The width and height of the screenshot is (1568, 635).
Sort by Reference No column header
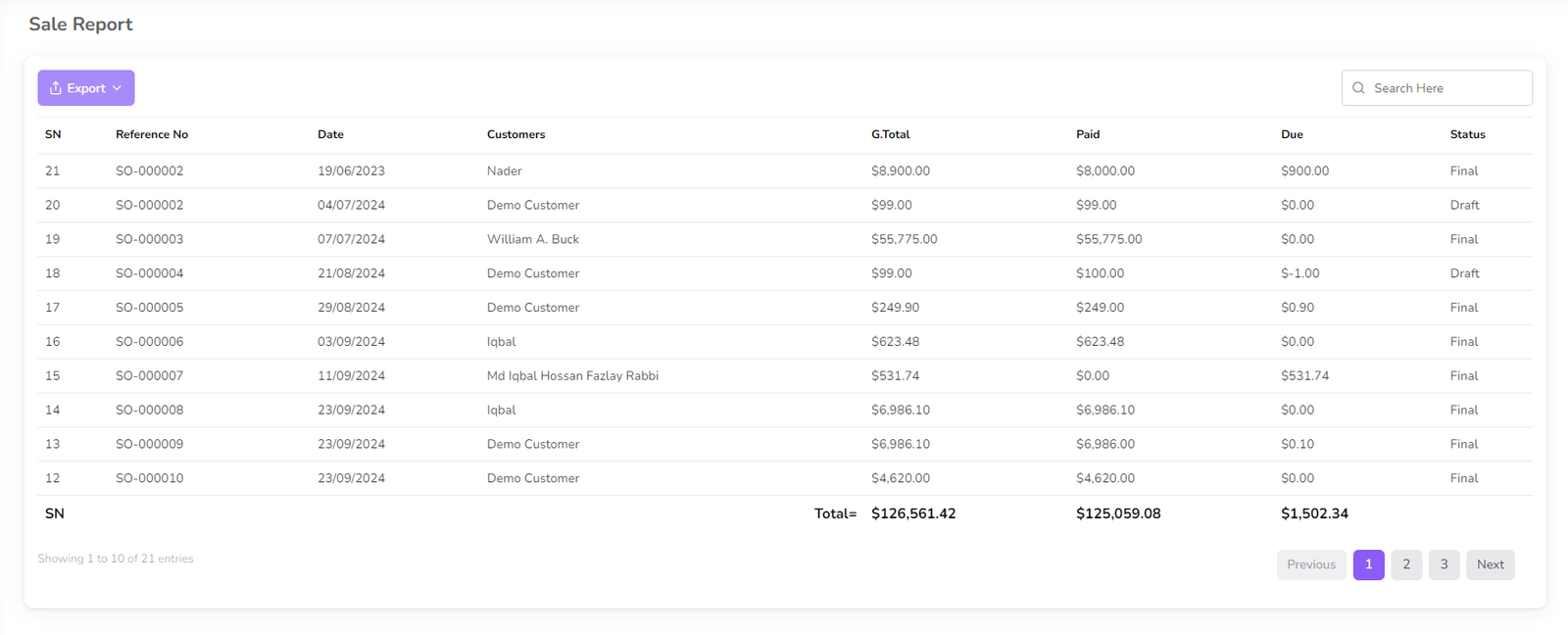(152, 134)
